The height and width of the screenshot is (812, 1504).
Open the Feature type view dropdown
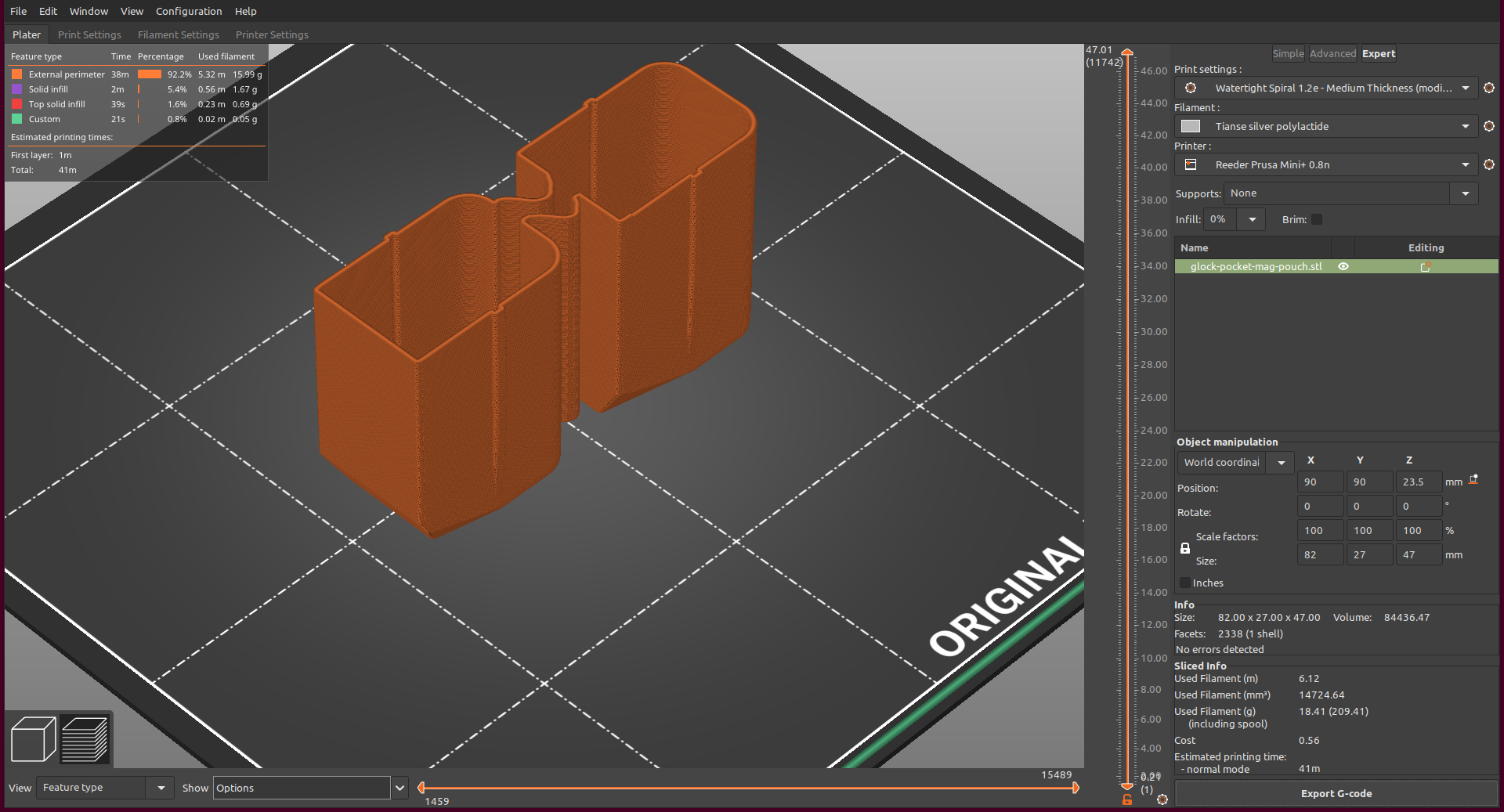tap(161, 788)
